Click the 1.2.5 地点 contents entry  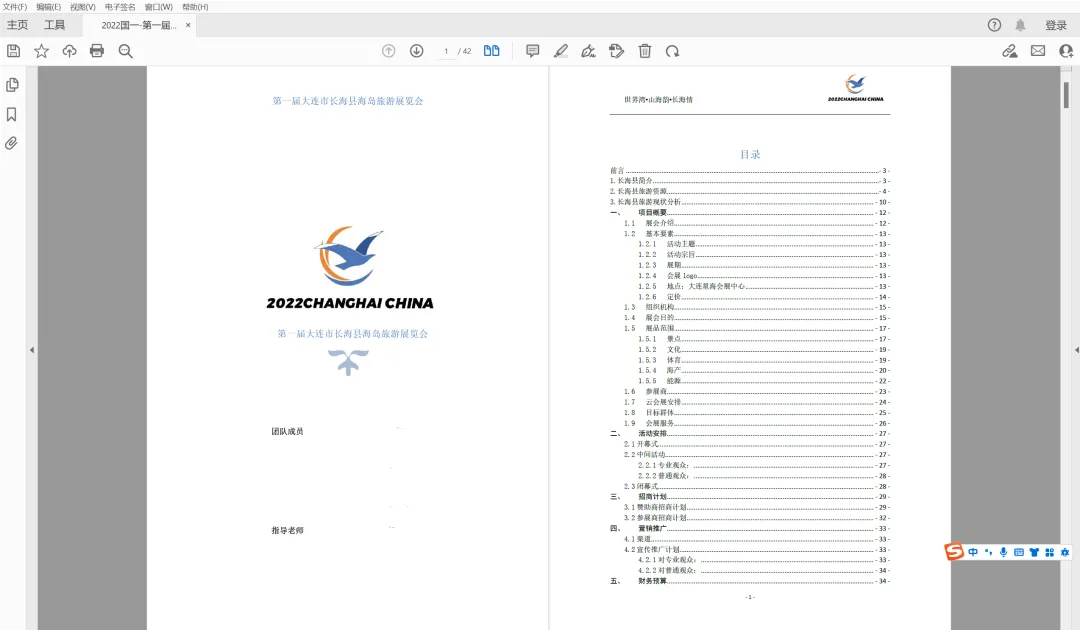tap(763, 286)
